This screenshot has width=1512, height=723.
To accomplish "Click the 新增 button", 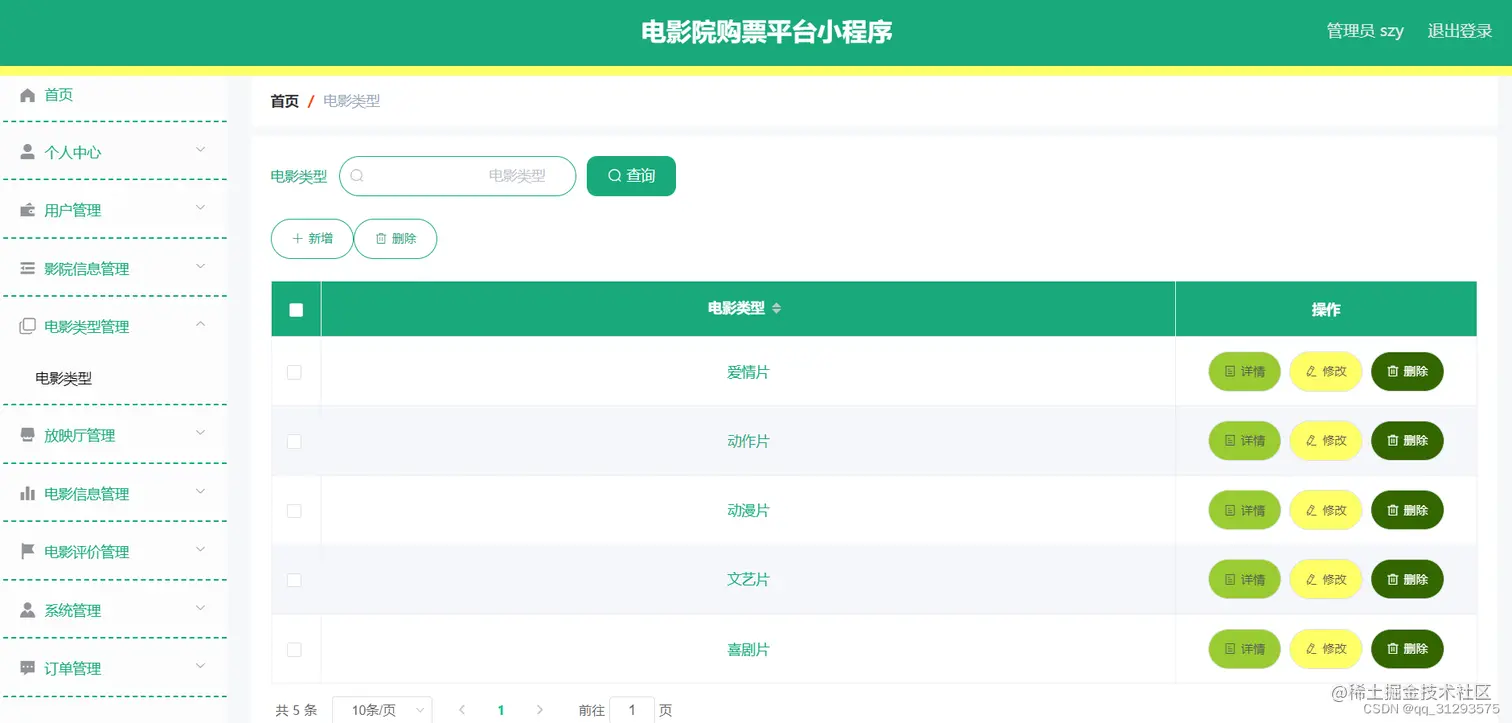I will point(312,239).
